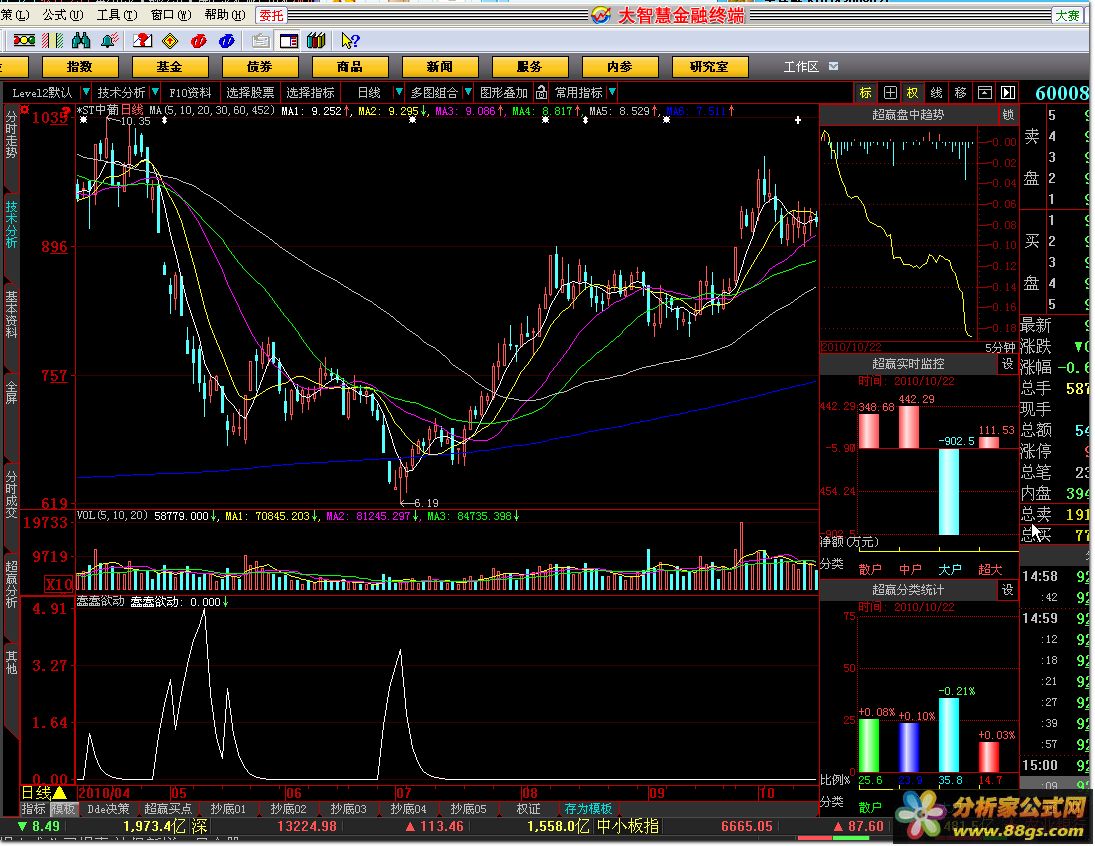This screenshot has height=846, width=1095.
Task: Click the blue circular info icon
Action: (226, 41)
